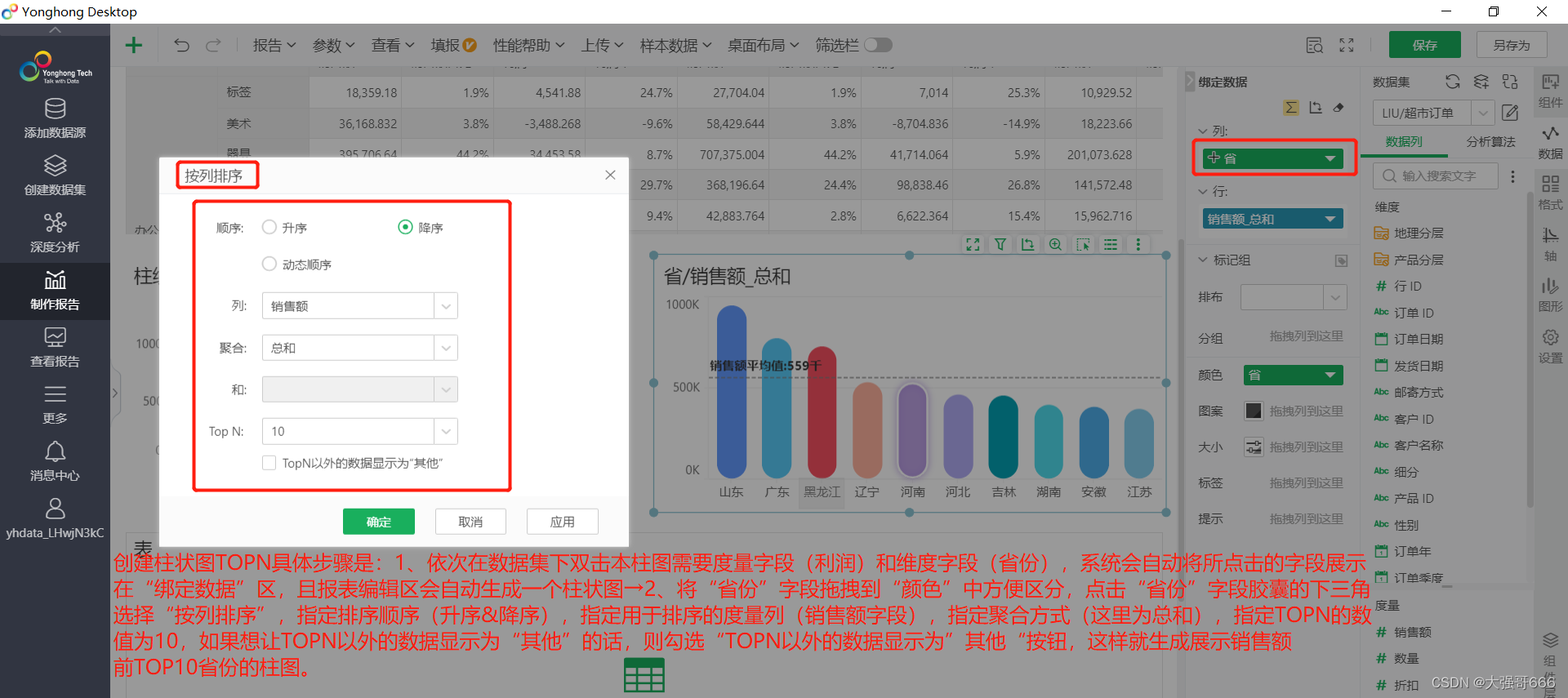Screen dimensions: 1568x698
Task: Select 动态顺序 radio button
Action: click(269, 264)
